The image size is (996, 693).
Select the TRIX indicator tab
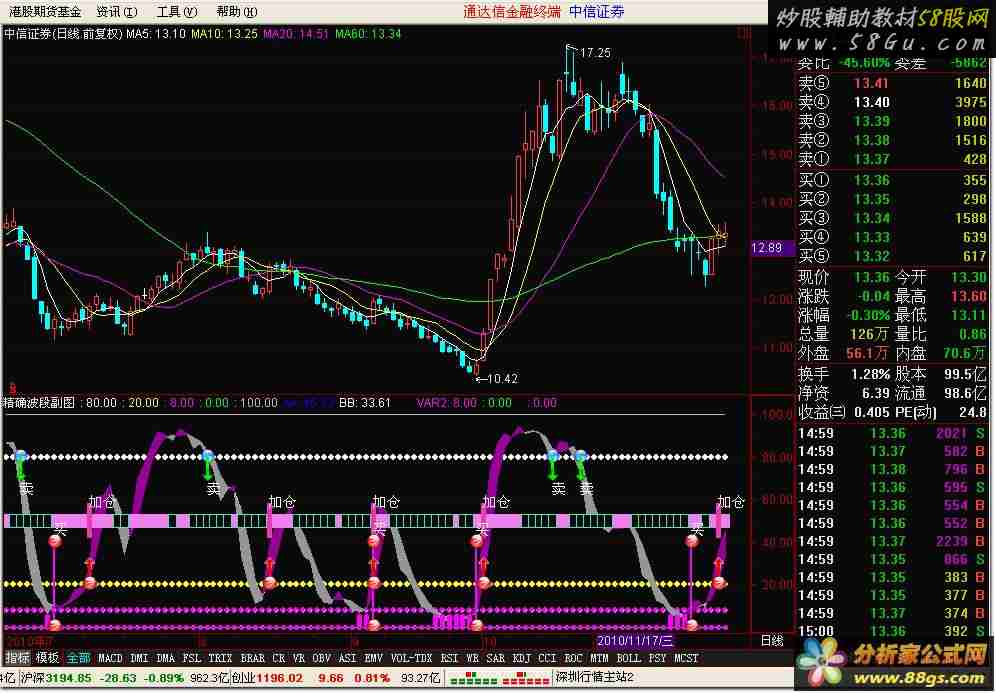pos(220,658)
